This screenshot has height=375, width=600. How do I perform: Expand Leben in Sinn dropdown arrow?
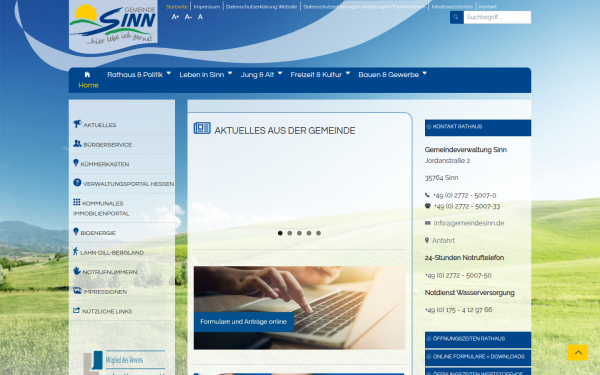(x=230, y=73)
